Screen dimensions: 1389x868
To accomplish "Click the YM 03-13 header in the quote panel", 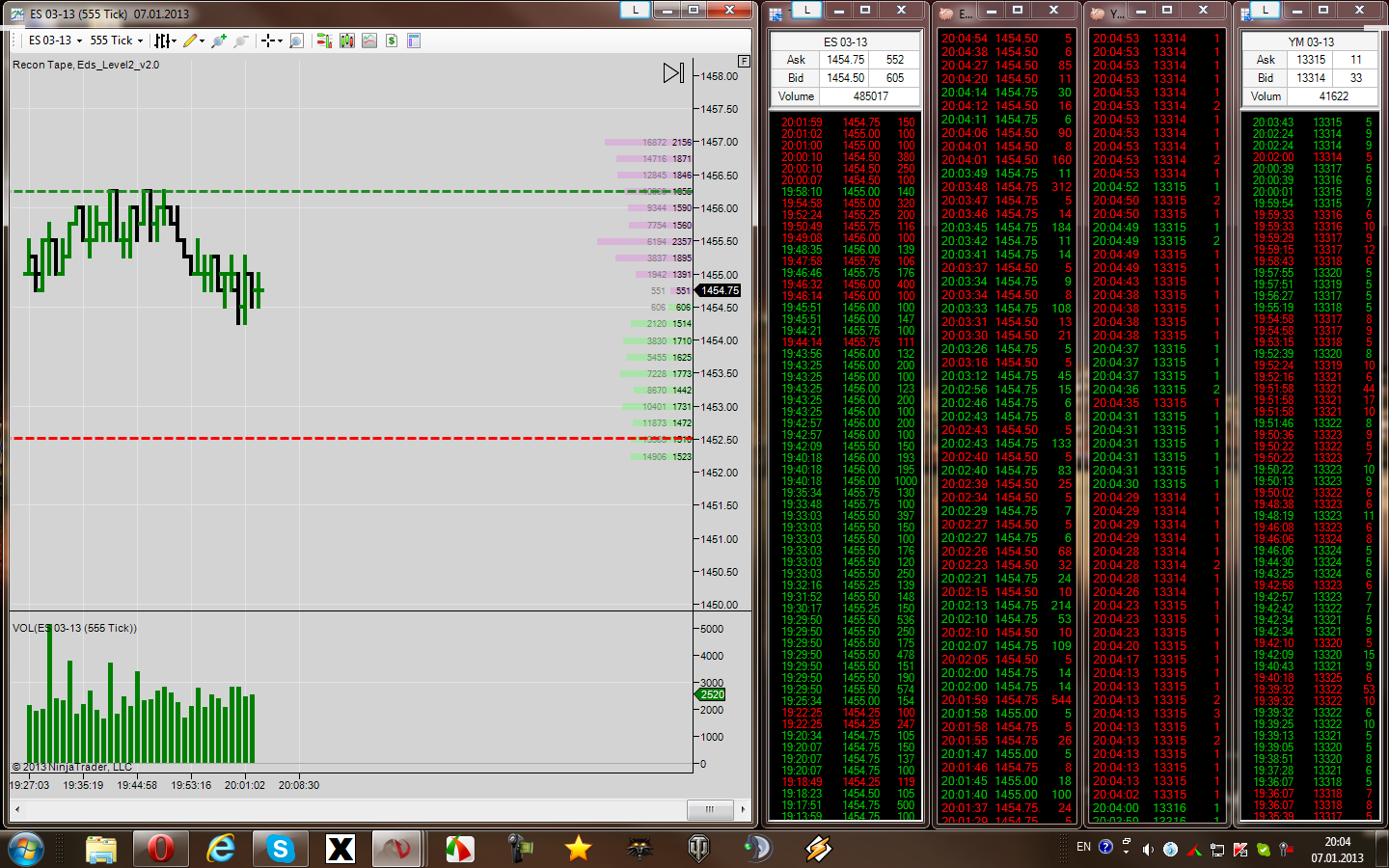I will point(1311,42).
